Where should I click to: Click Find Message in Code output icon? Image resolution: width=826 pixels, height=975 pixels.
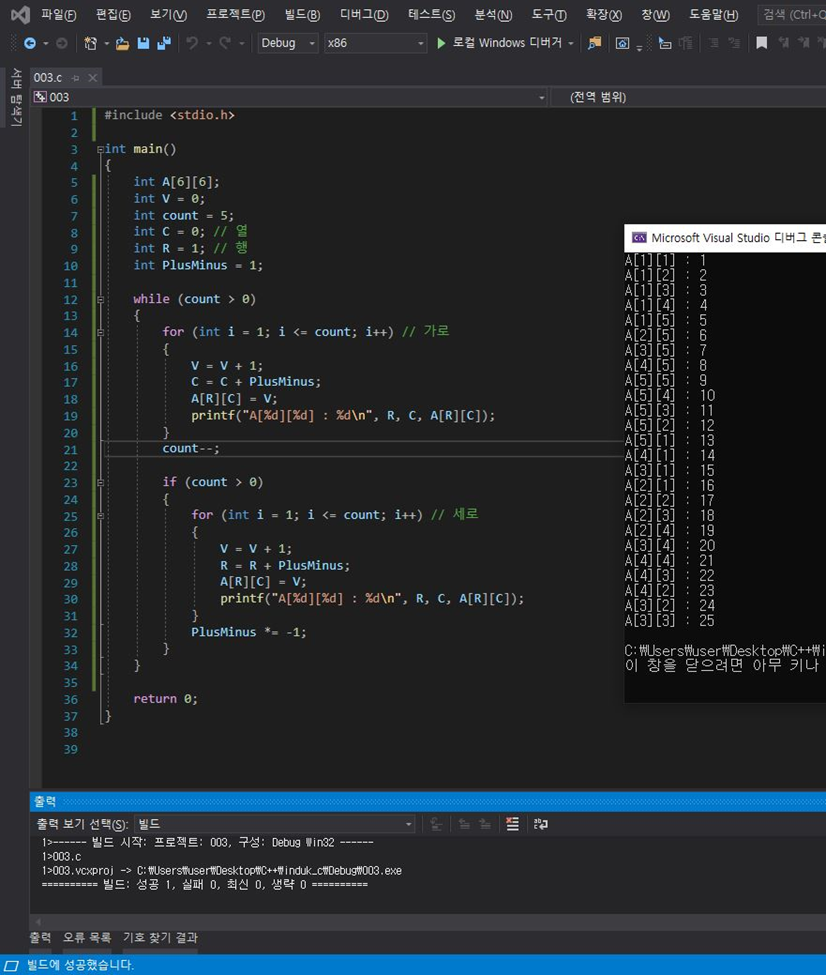pos(436,824)
